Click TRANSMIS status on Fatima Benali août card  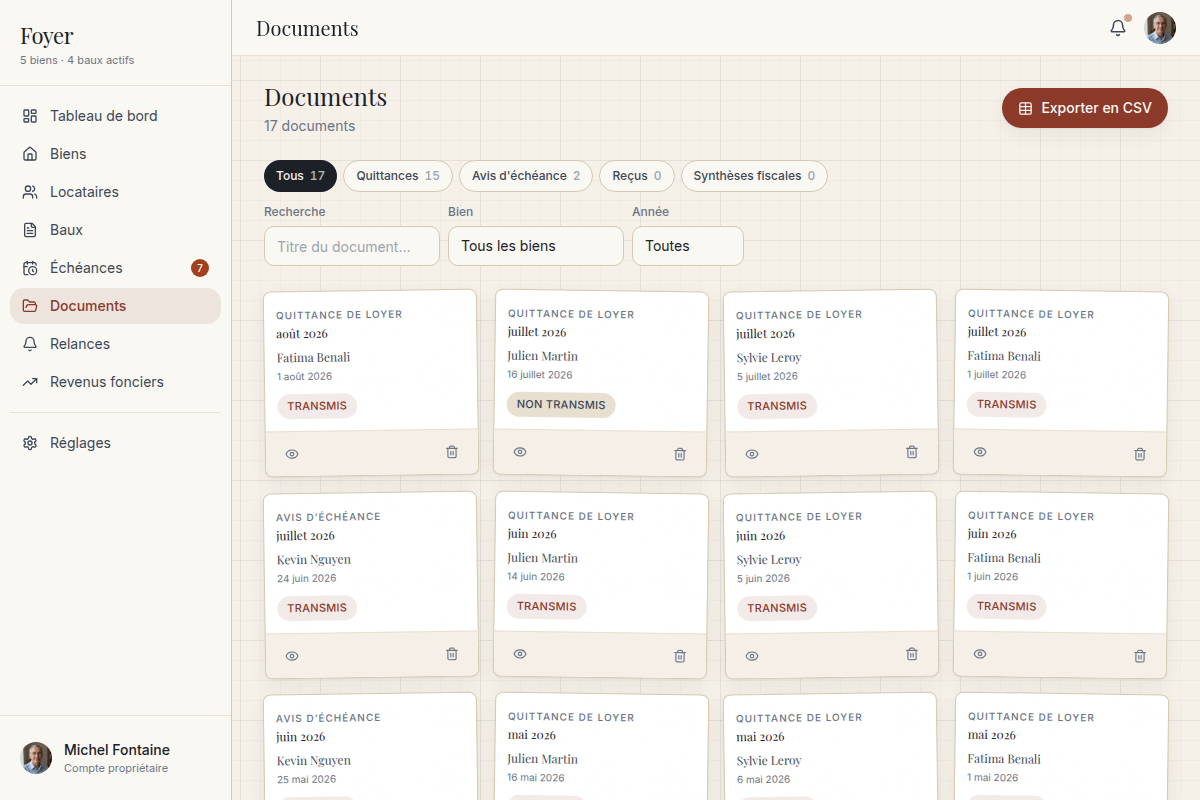(317, 406)
